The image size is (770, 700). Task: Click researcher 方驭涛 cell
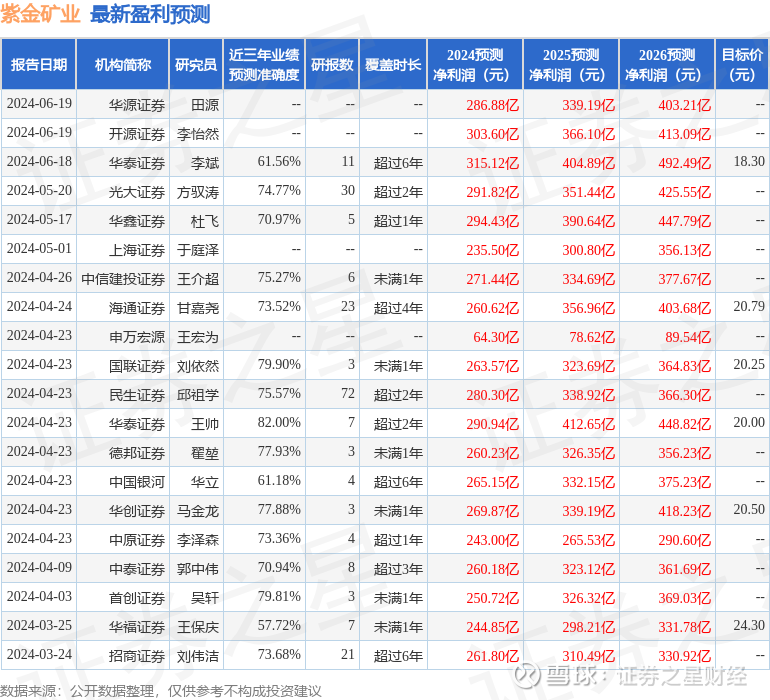coord(198,192)
